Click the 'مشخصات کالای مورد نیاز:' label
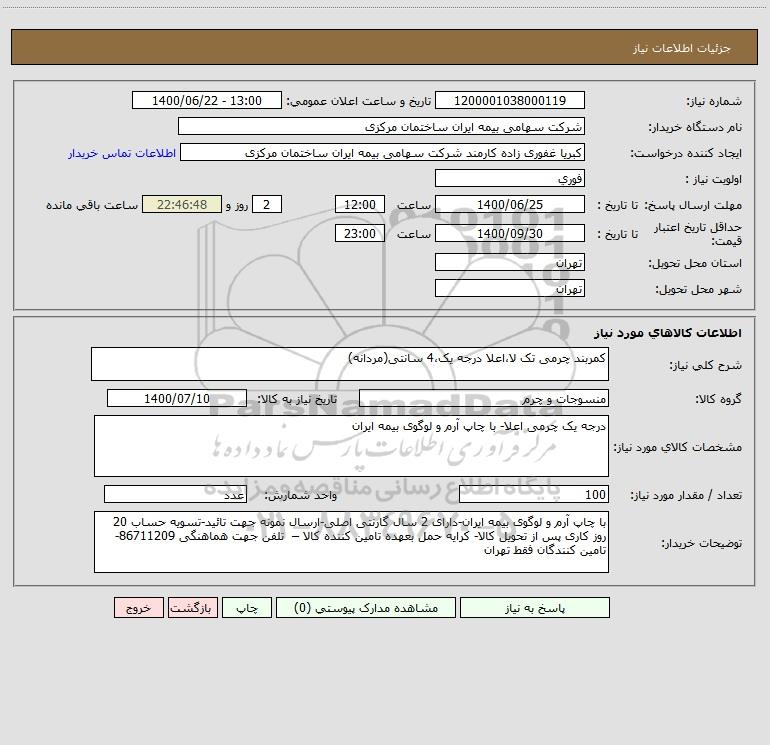 tap(678, 447)
